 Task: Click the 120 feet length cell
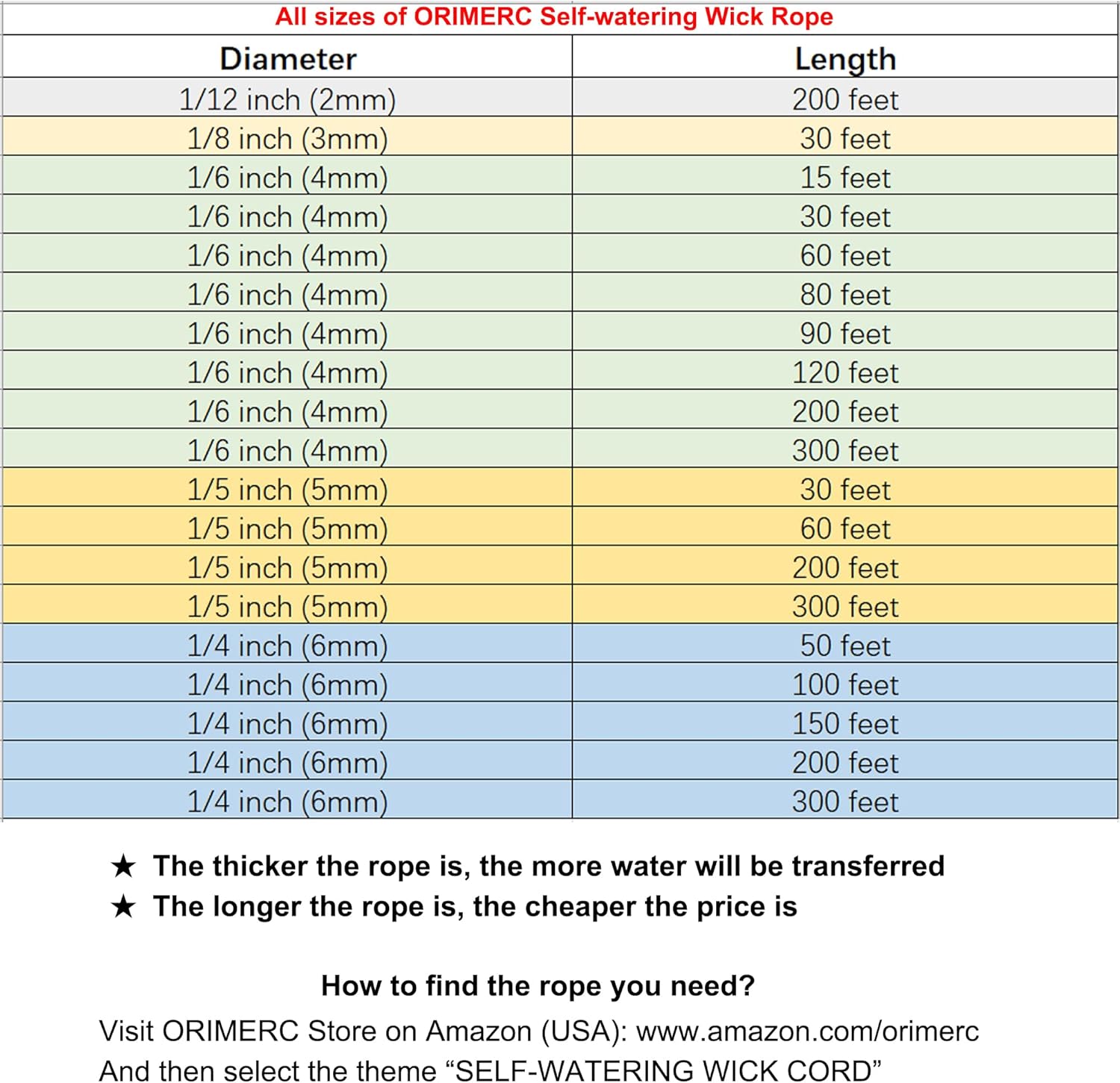[845, 372]
